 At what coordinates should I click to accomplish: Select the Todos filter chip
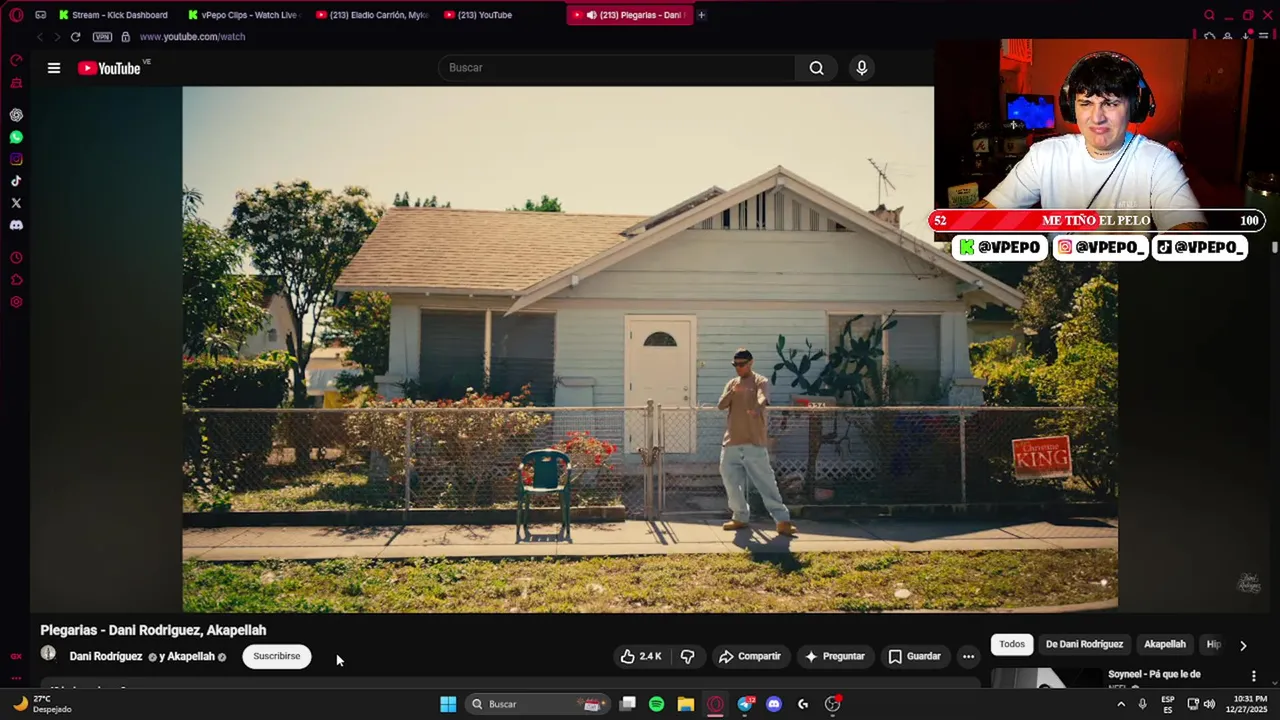(1012, 644)
